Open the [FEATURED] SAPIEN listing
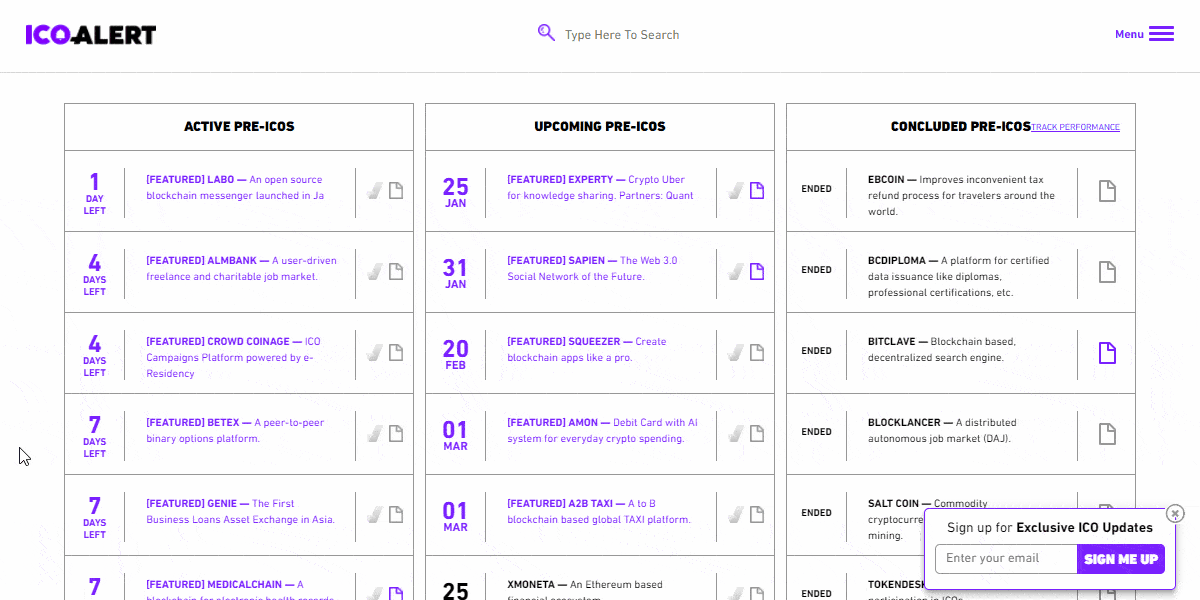Image resolution: width=1200 pixels, height=600 pixels. tap(592, 269)
